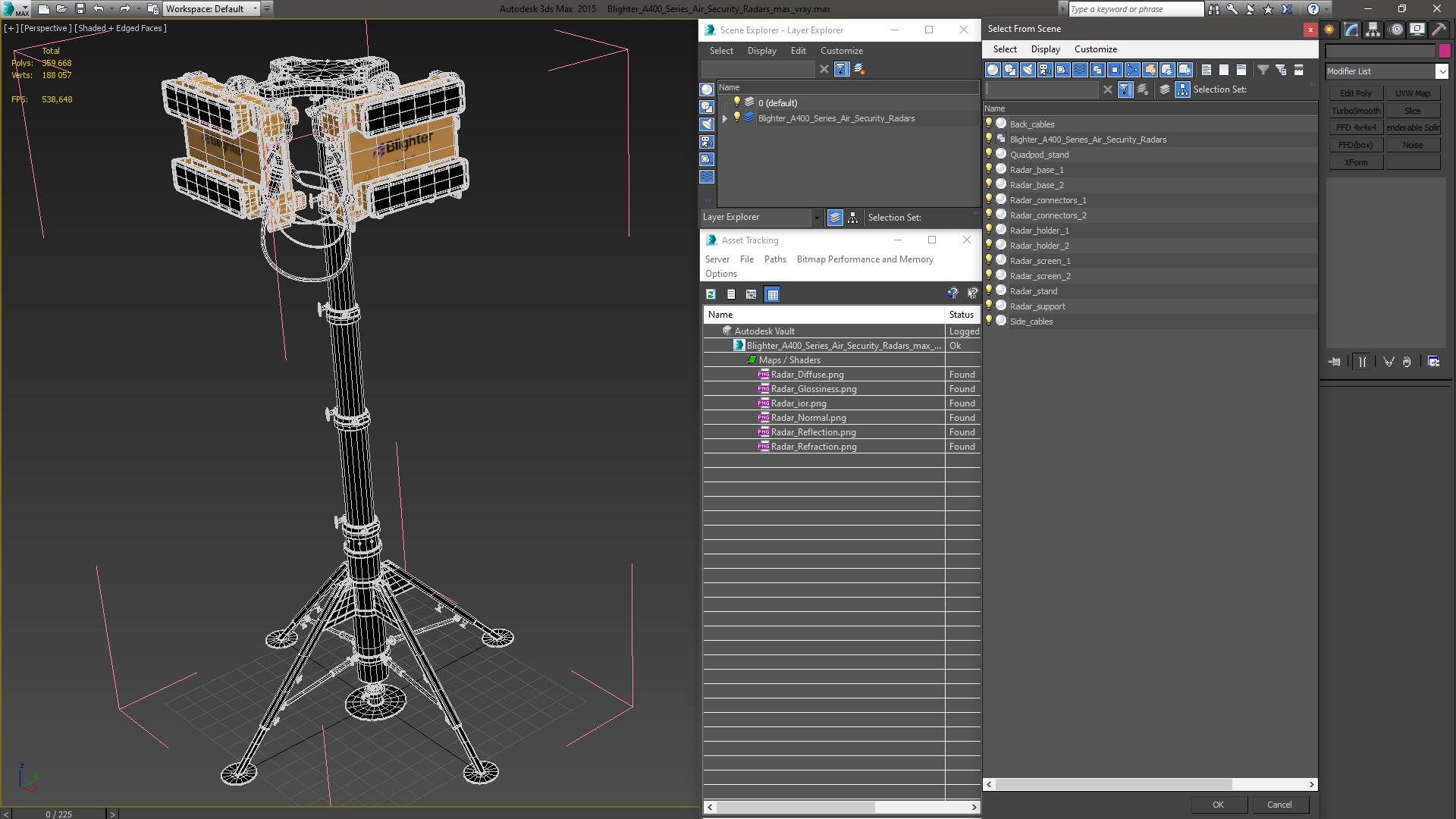Expand Blighter_A400_Series_Air_Security_Radars layer
This screenshot has width=1456, height=819.
725,118
